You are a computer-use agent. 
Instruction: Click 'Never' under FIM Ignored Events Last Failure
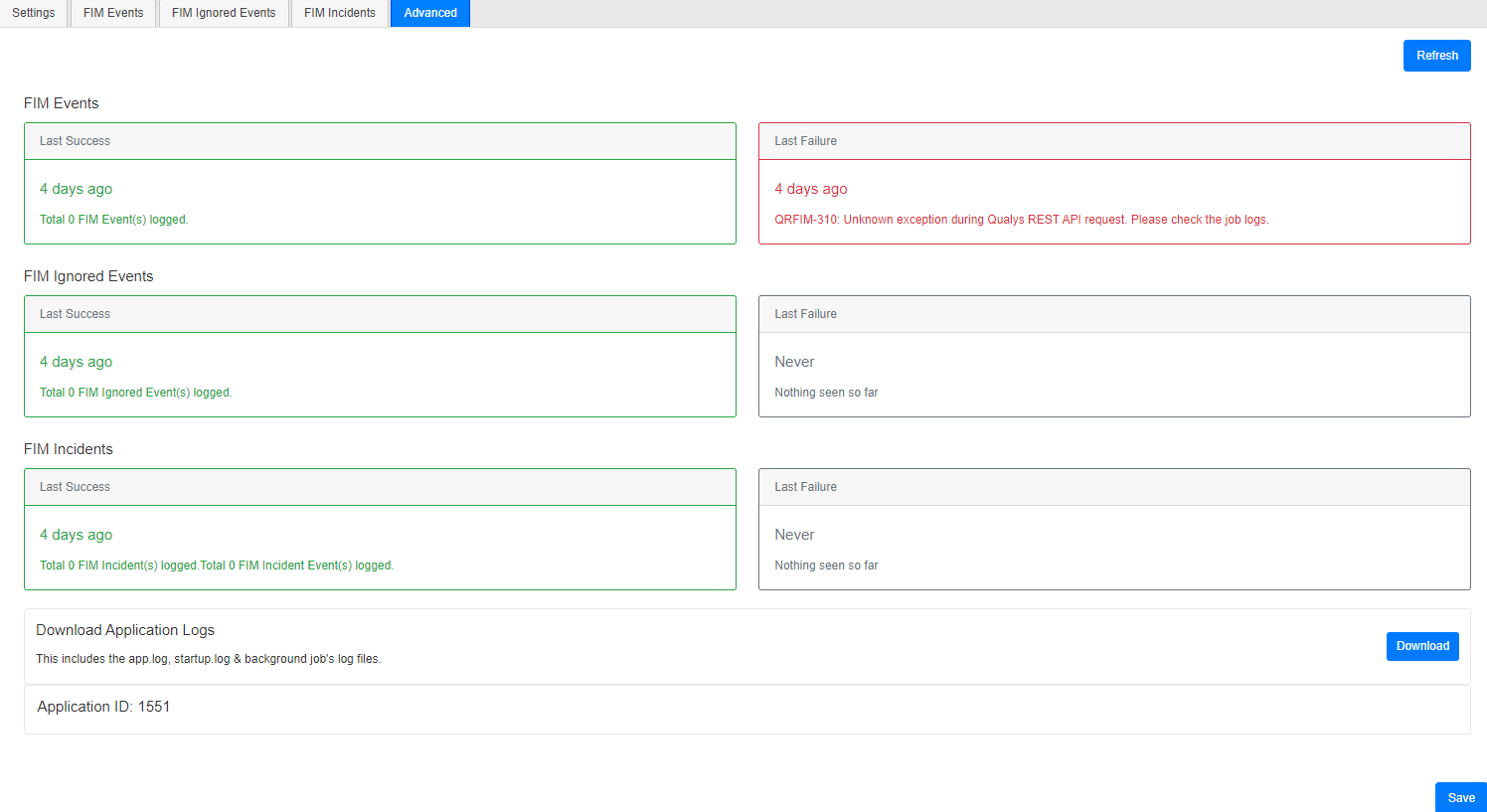point(794,362)
